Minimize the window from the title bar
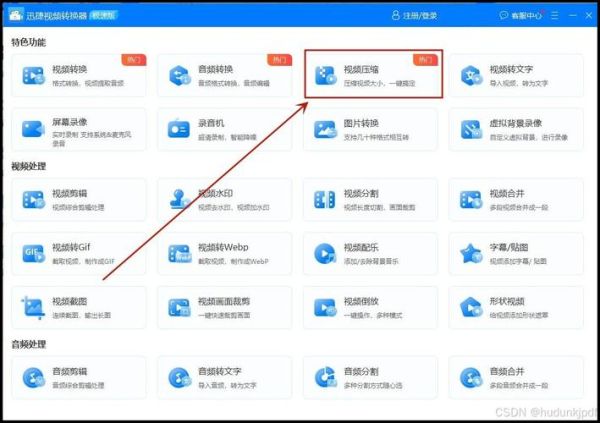600x423 pixels. click(573, 15)
